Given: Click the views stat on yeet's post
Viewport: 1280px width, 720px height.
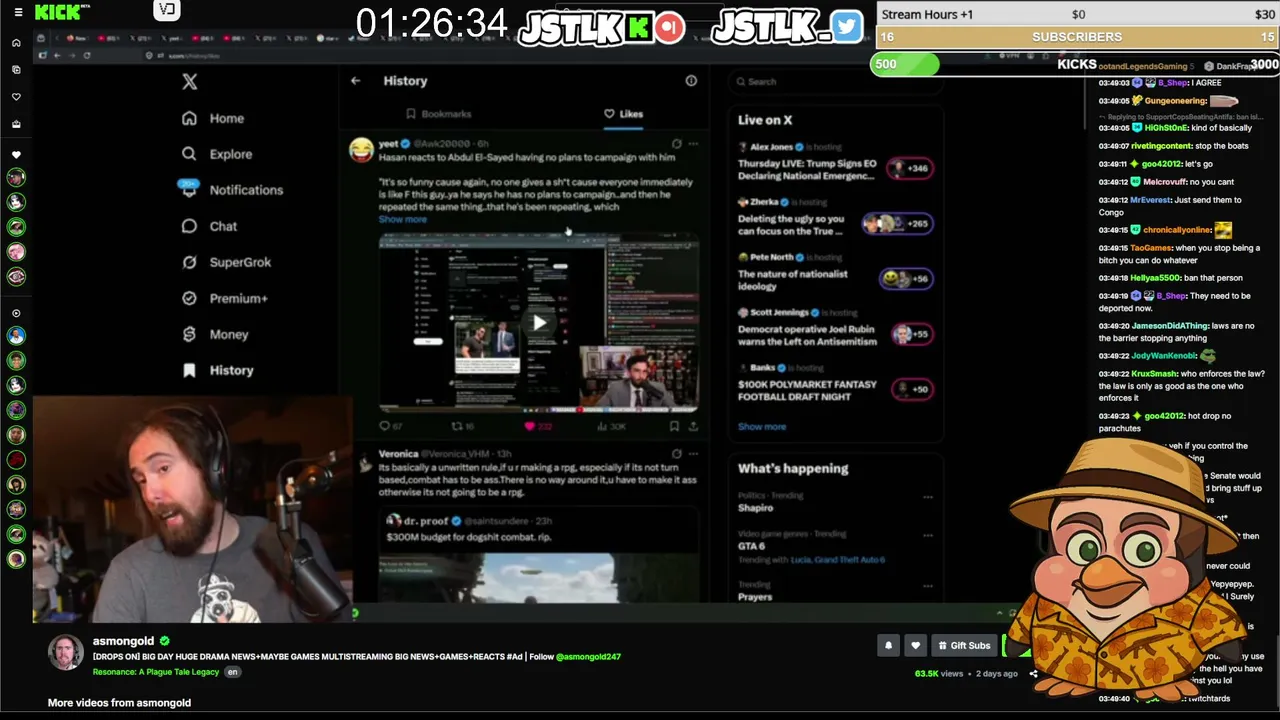Looking at the screenshot, I should click(613, 426).
